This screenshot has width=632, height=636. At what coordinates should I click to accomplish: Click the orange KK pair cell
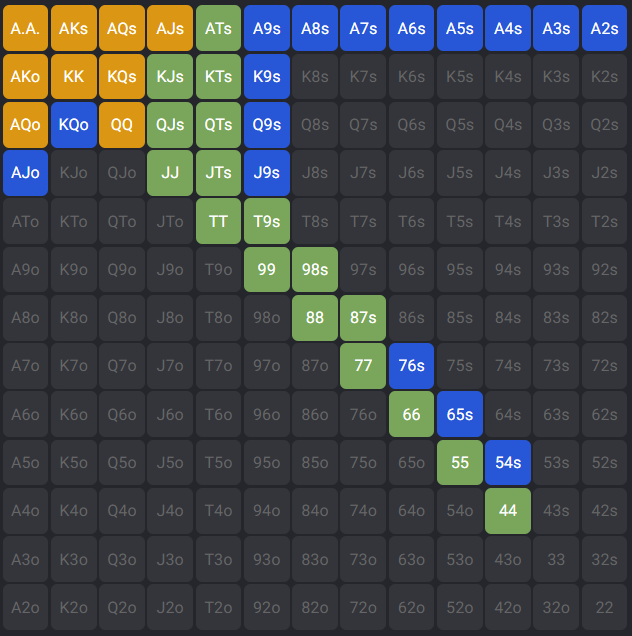point(73,76)
